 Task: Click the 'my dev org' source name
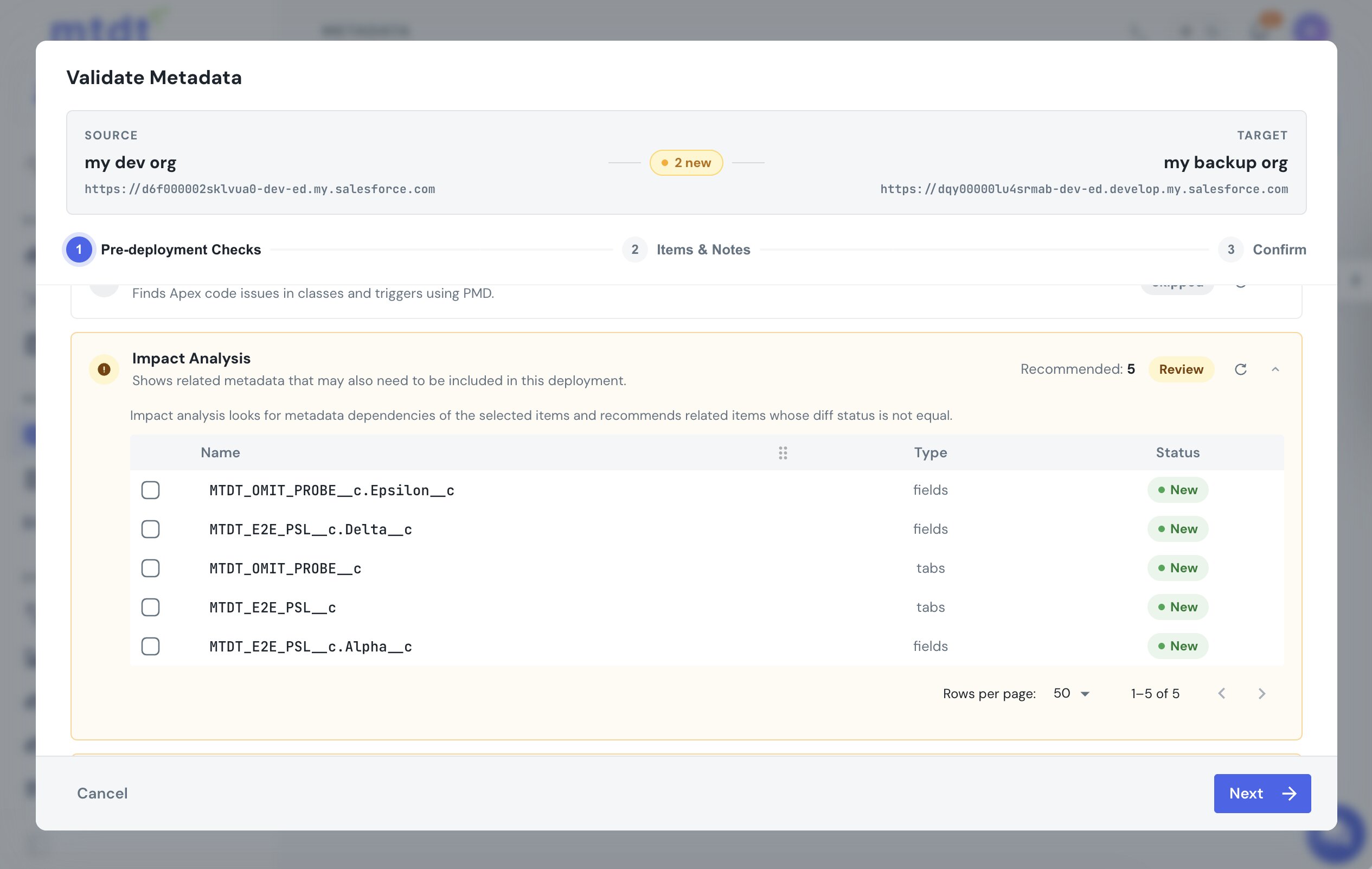131,163
